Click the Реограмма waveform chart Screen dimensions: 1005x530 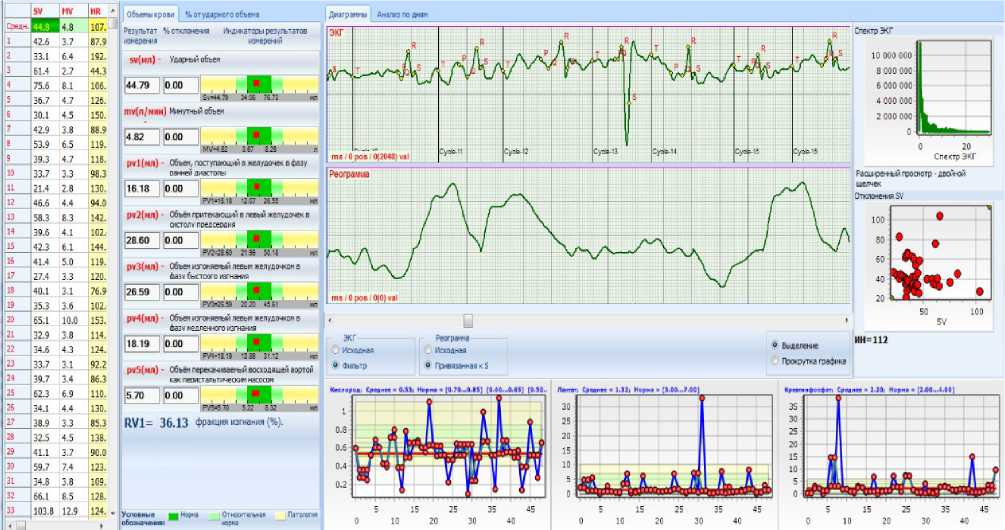(588, 235)
